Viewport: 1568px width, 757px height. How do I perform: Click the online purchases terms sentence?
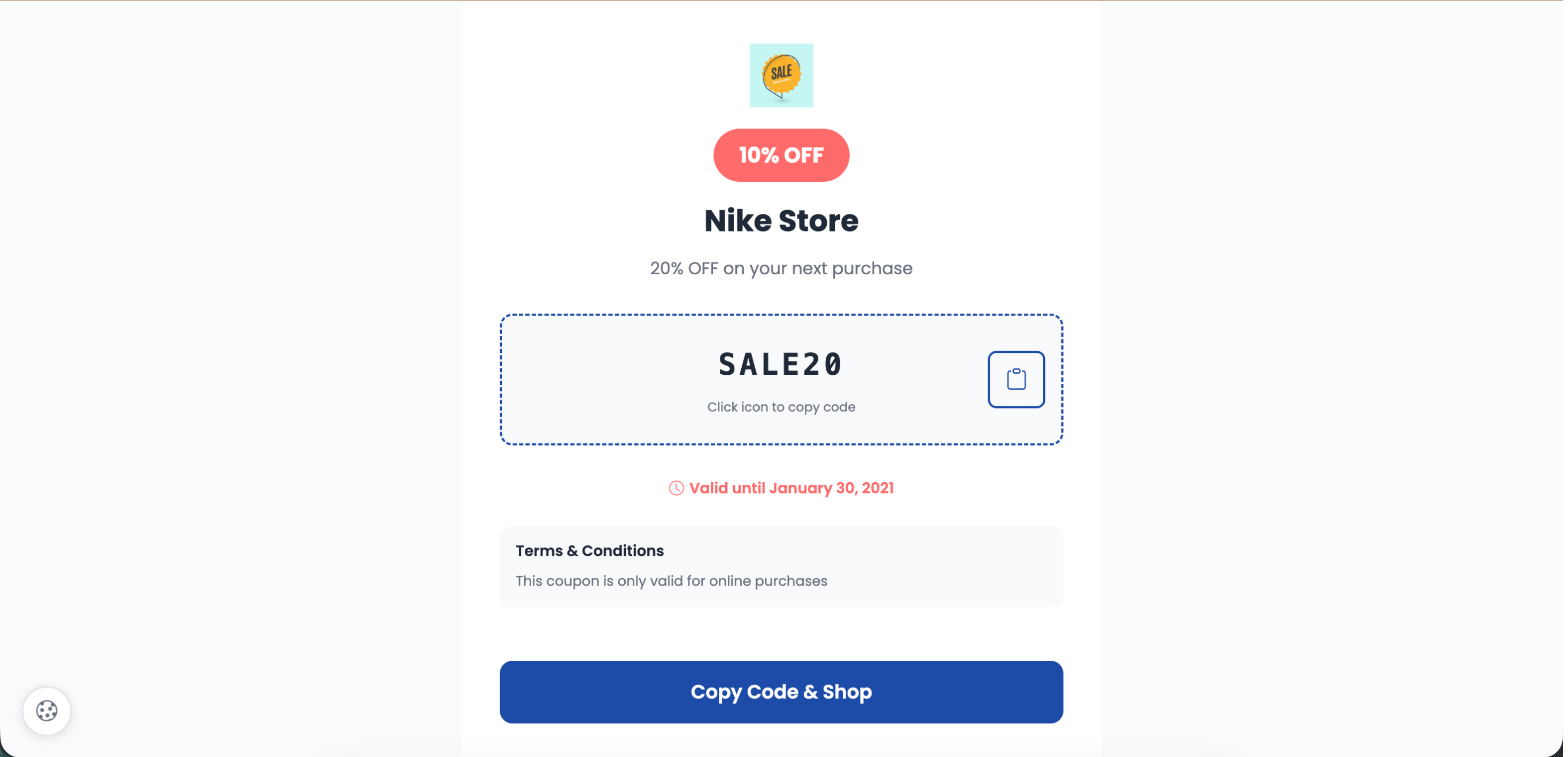(671, 581)
